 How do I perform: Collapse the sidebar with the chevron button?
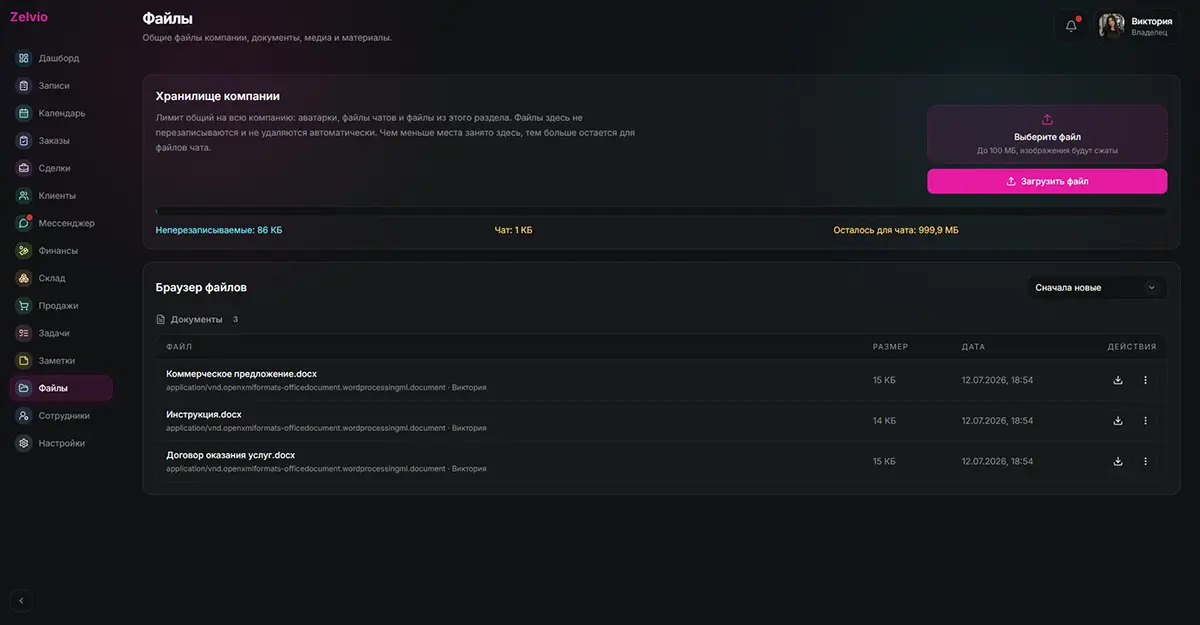tap(22, 601)
